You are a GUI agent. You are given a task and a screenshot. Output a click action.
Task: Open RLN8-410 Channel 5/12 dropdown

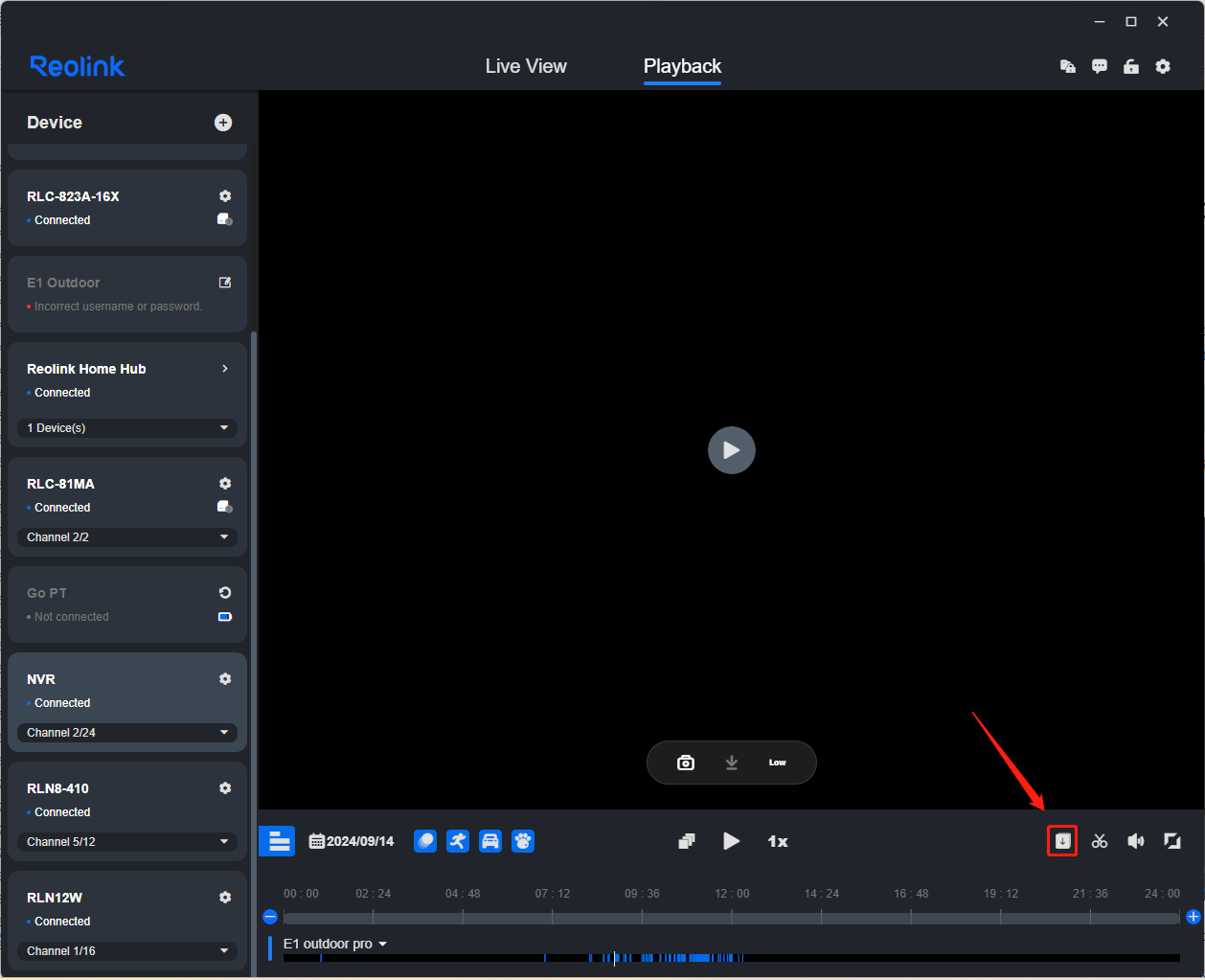[x=127, y=842]
